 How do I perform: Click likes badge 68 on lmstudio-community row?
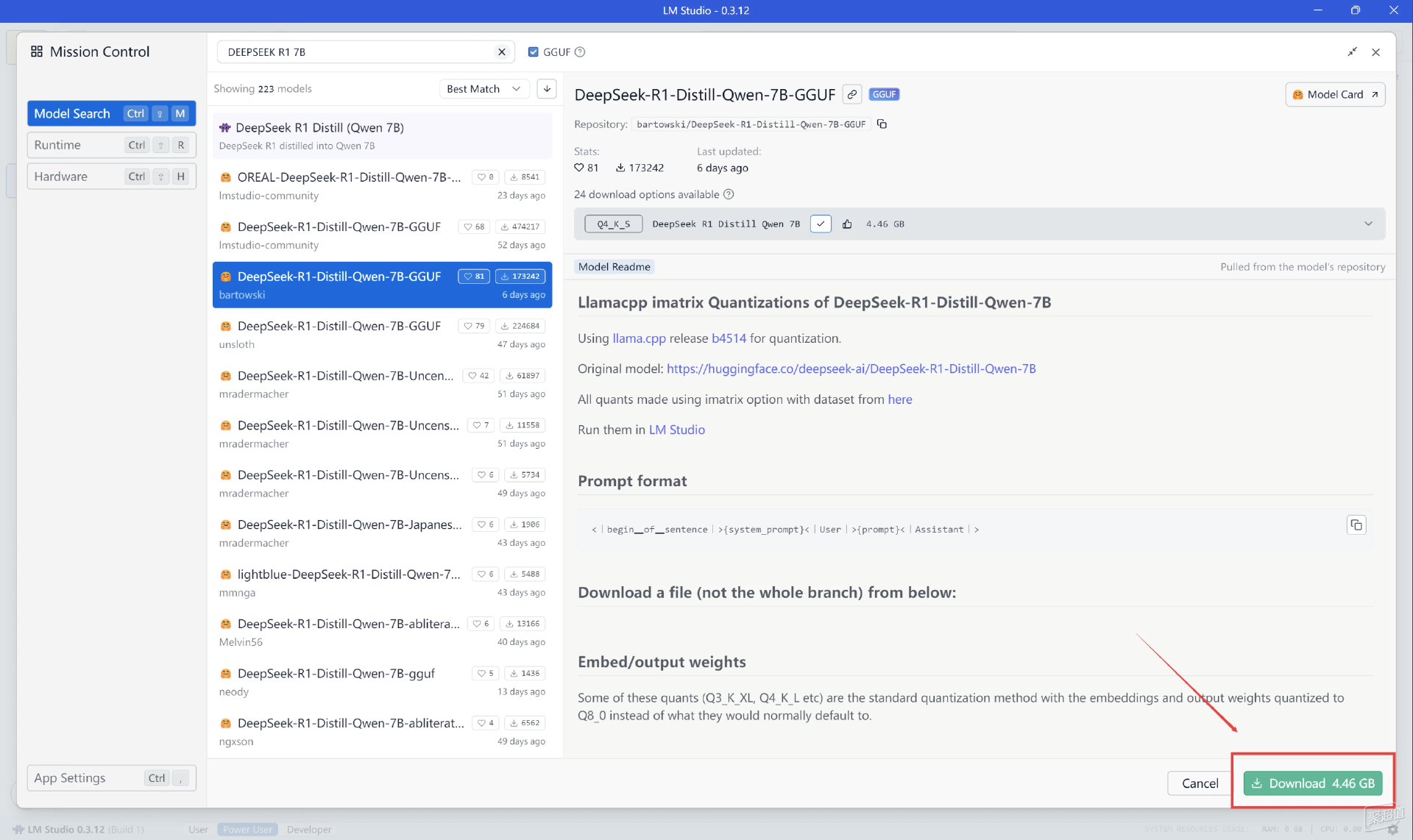pos(474,227)
